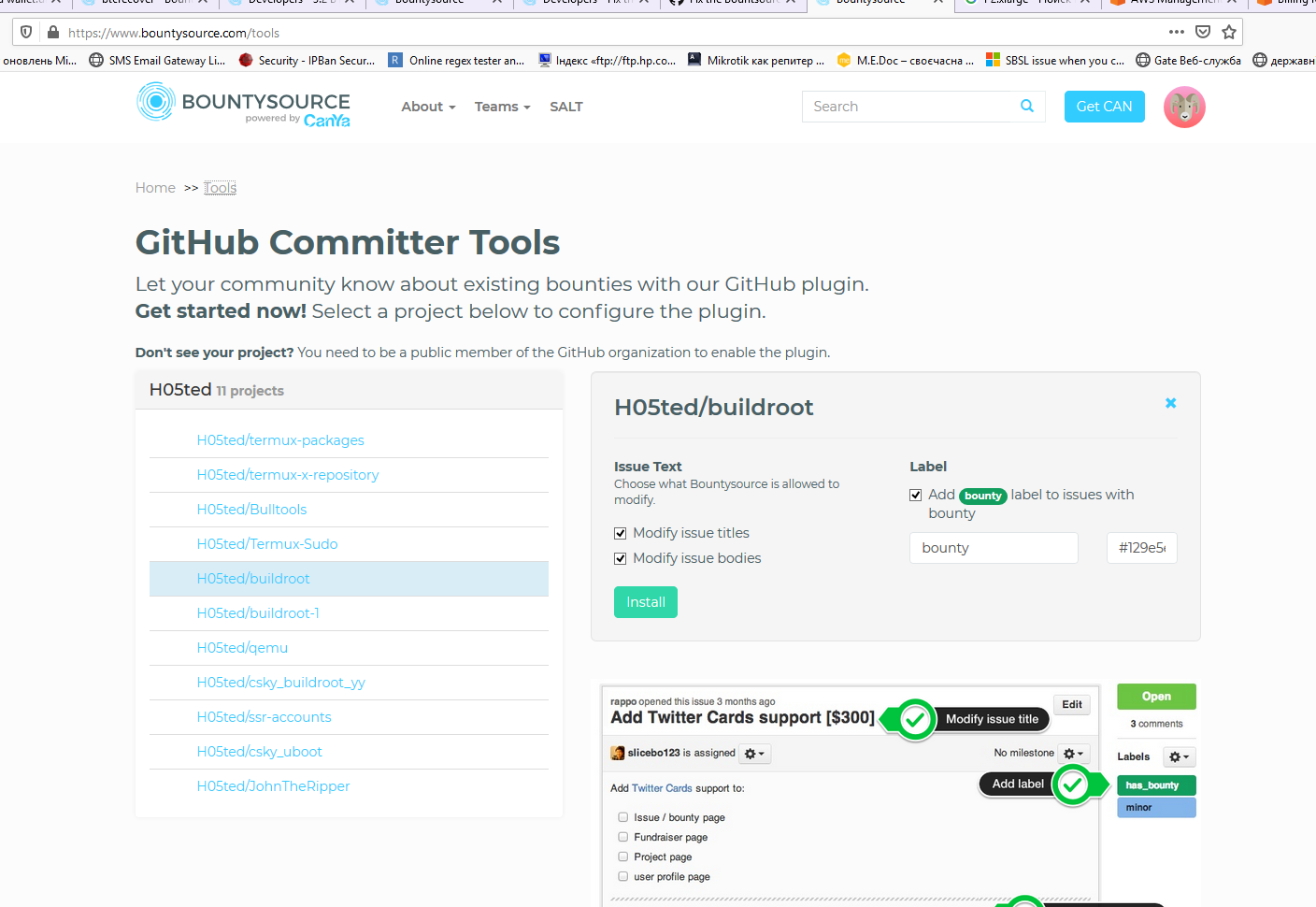Click the search magnifying glass icon

coord(1026,106)
